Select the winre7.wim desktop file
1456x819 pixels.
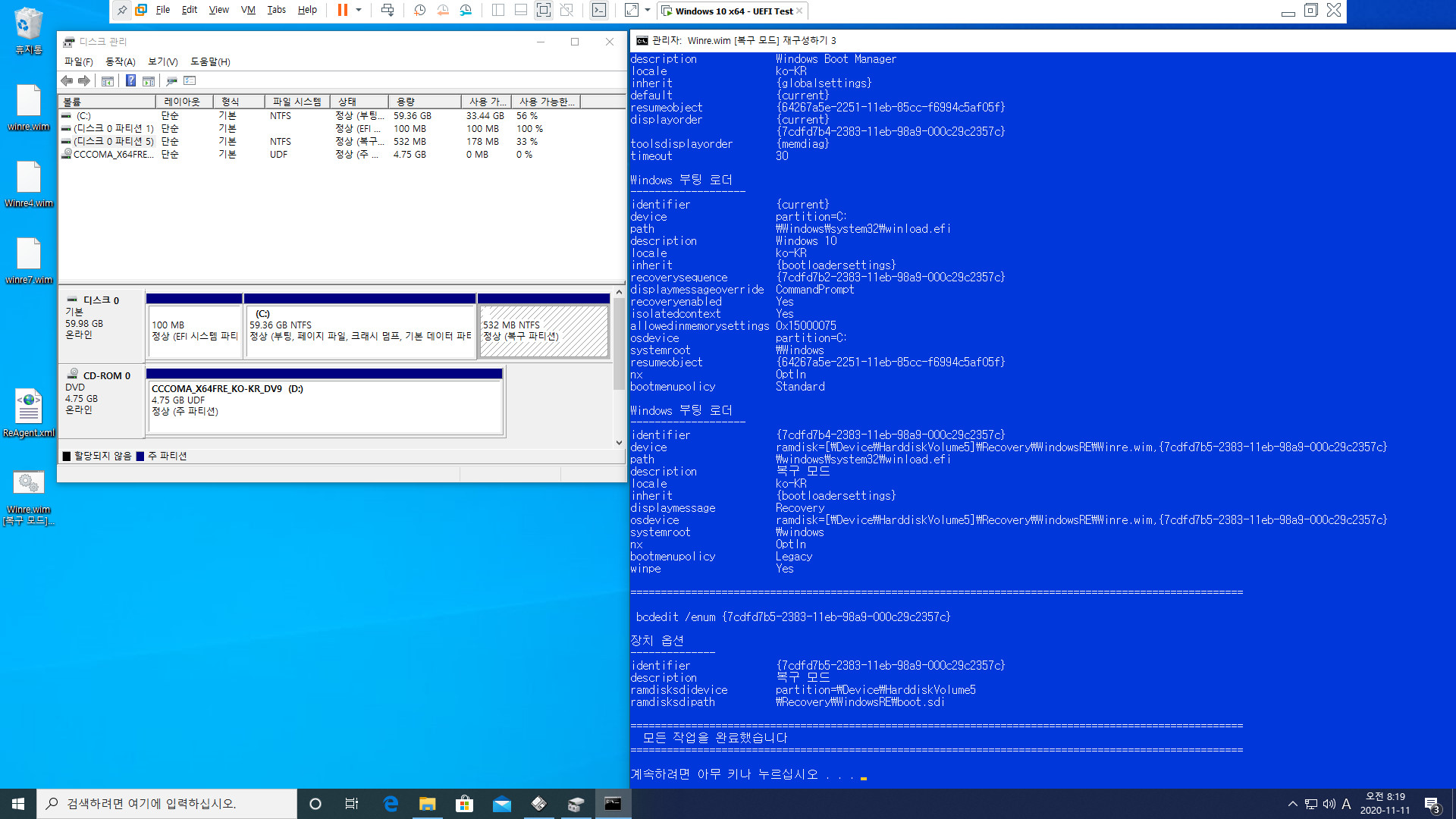[x=29, y=261]
